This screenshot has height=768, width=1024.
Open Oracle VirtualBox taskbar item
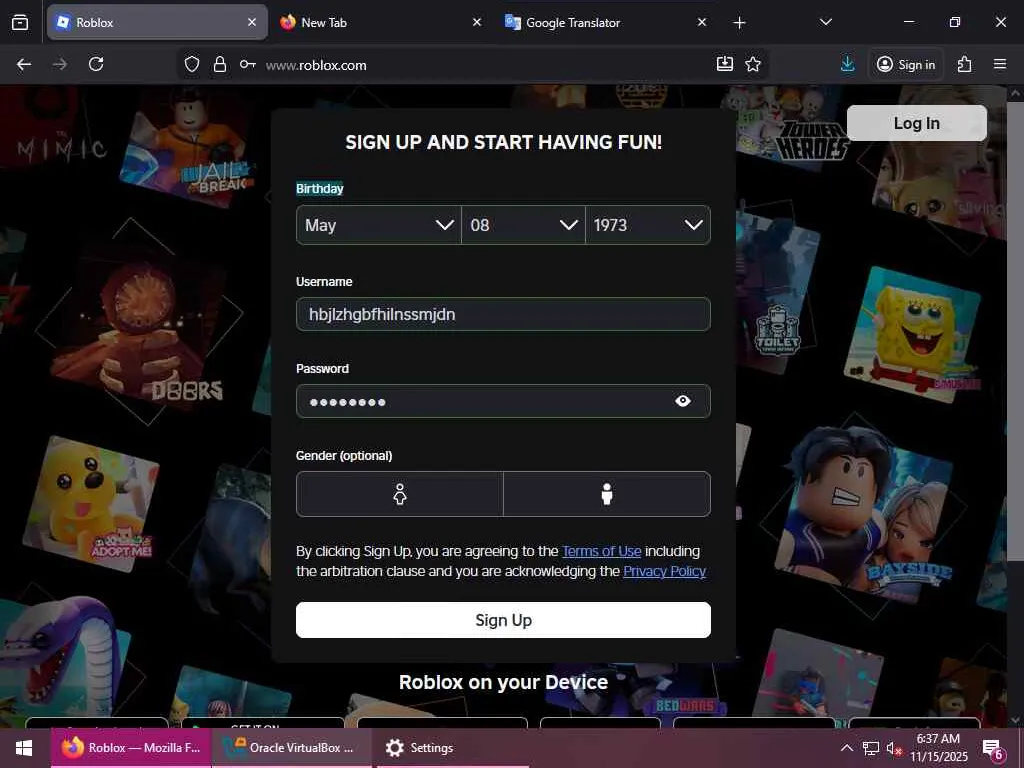pyautogui.click(x=291, y=748)
